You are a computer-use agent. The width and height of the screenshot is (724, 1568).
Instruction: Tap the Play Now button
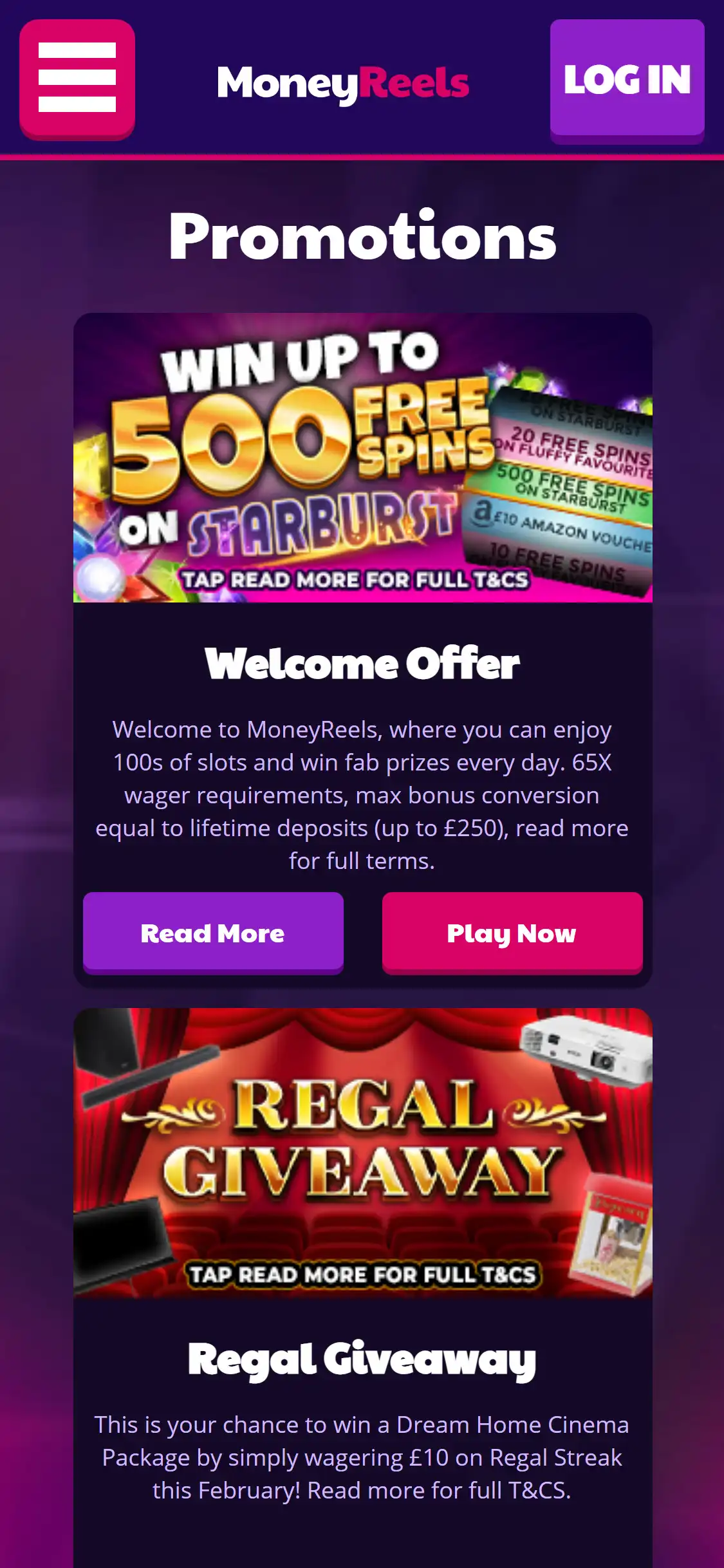tap(512, 933)
